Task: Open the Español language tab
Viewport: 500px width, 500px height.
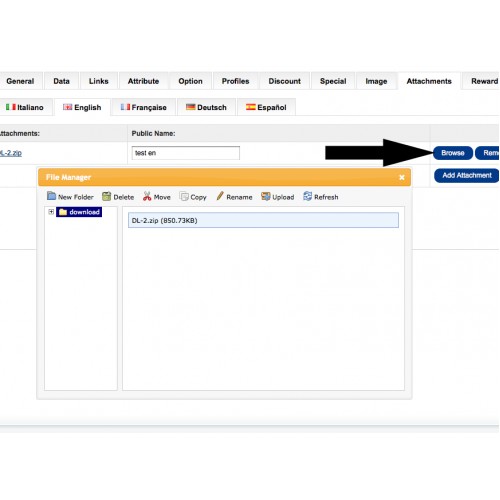Action: 266,107
